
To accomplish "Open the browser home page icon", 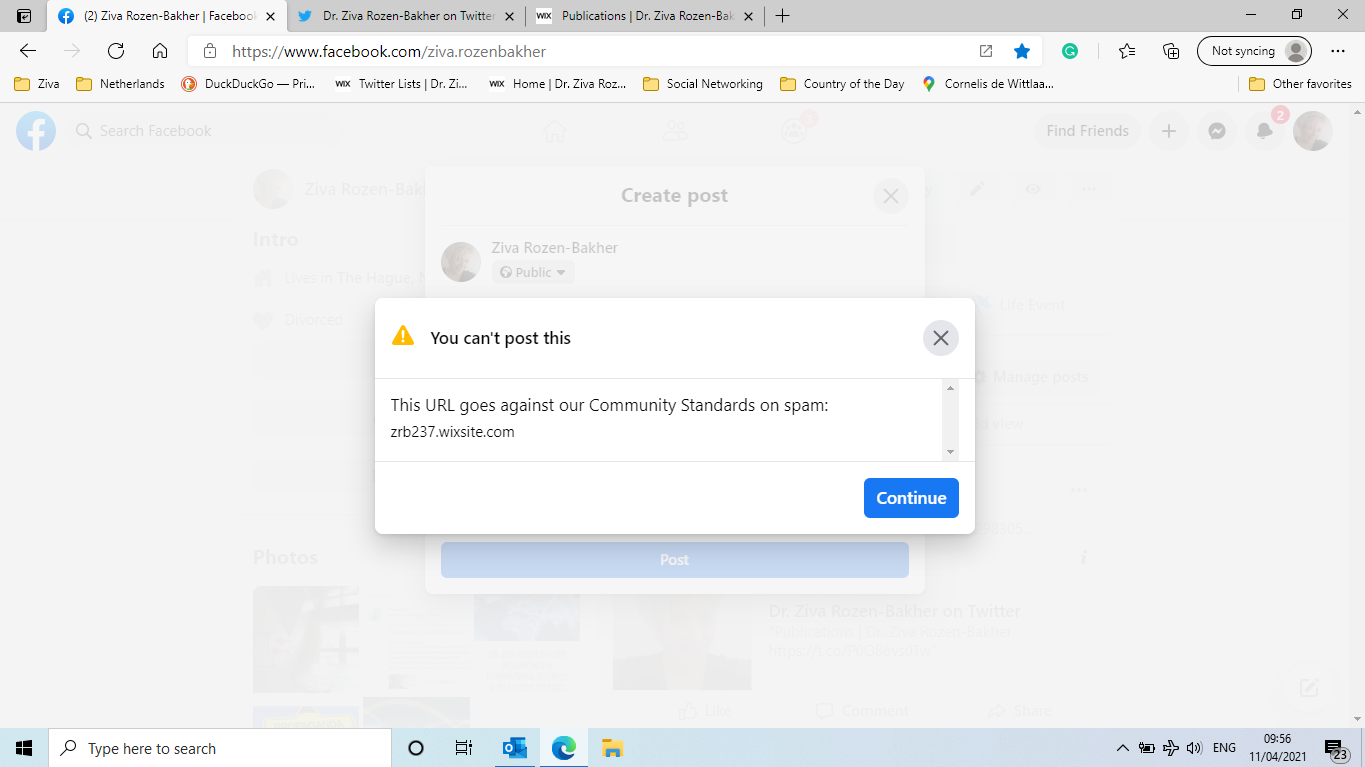I will 160,51.
